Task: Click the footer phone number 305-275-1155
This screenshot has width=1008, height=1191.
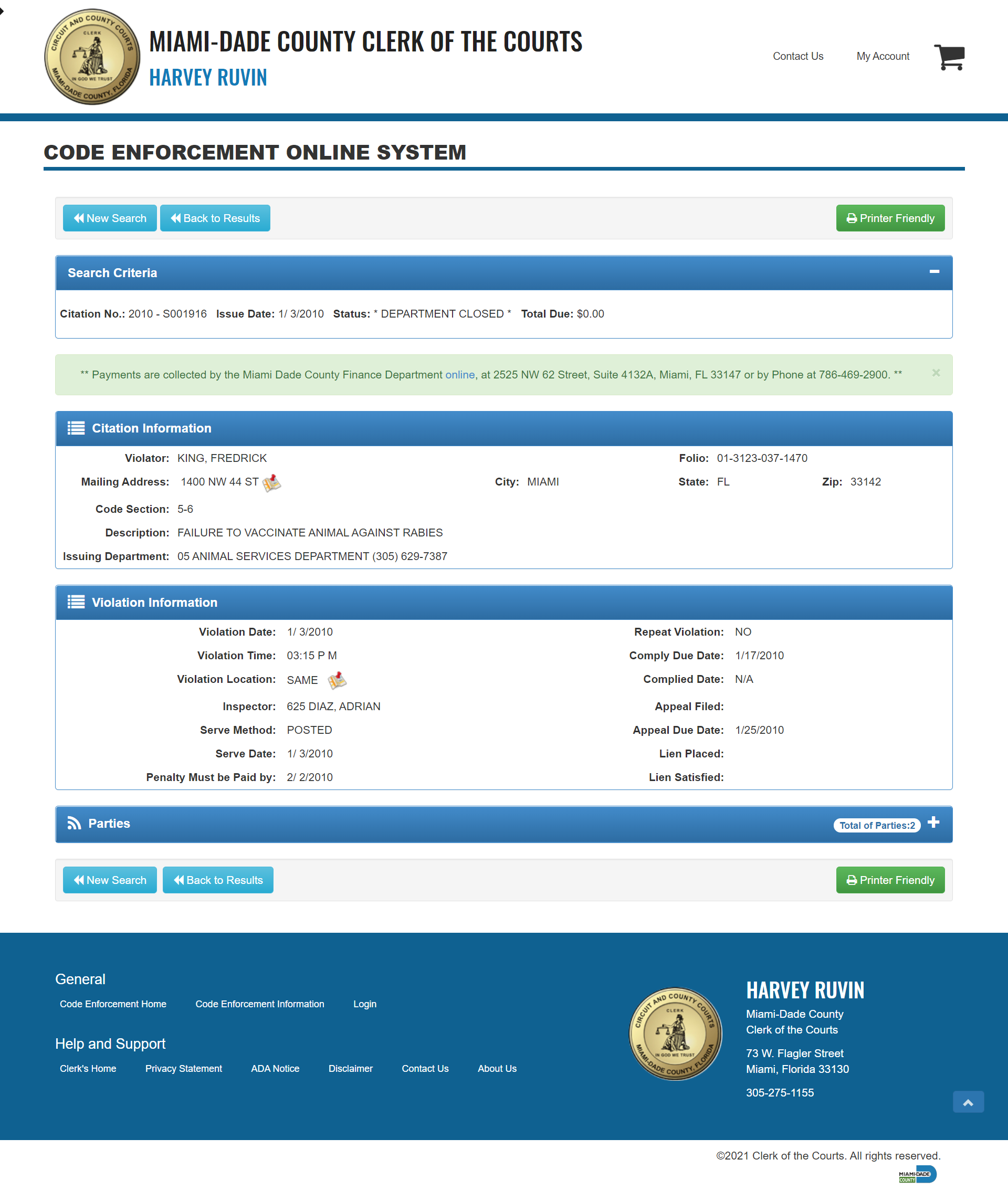Action: click(x=780, y=1093)
